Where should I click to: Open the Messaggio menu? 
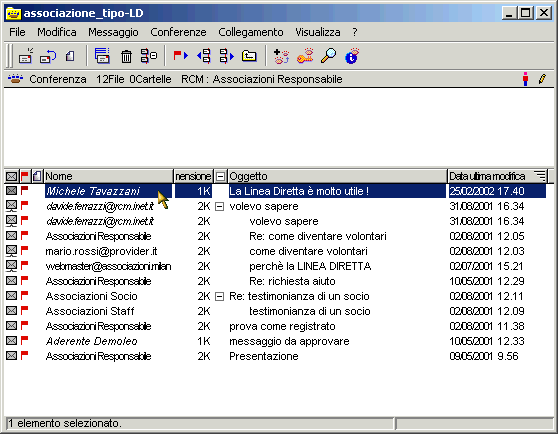tap(113, 32)
